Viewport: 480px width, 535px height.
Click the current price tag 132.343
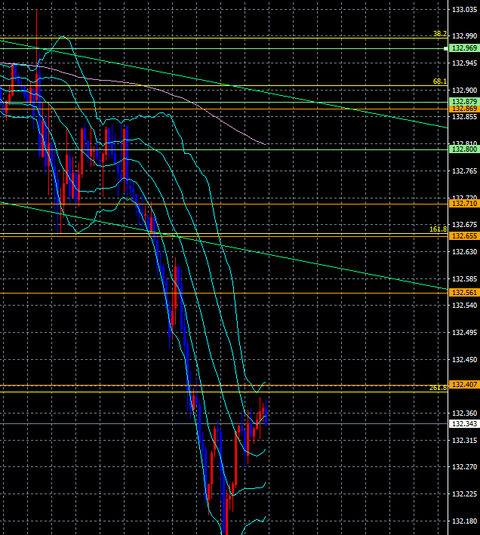coord(465,424)
